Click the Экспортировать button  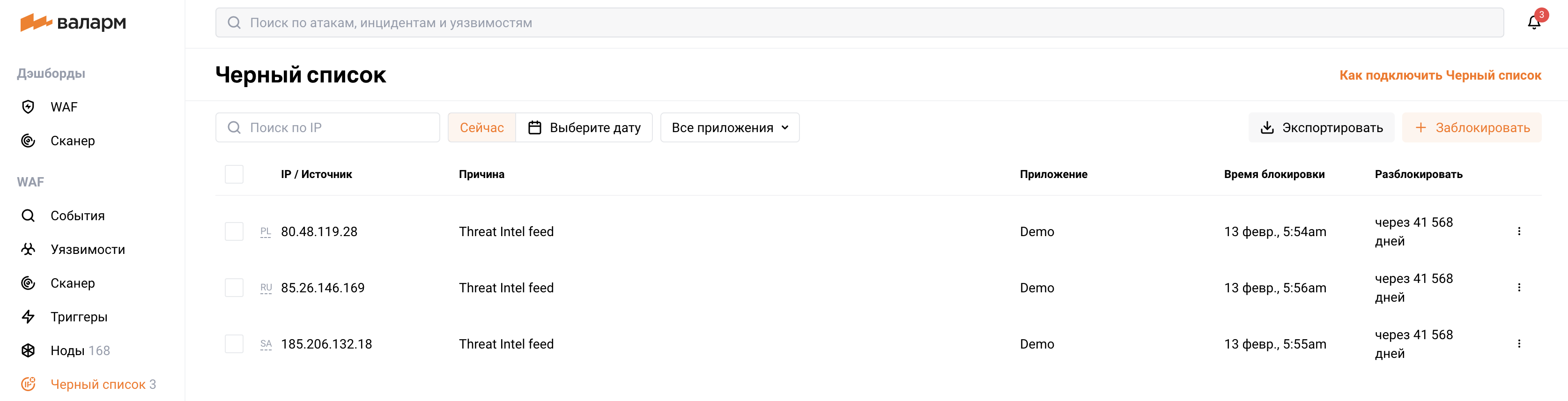pyautogui.click(x=1321, y=127)
